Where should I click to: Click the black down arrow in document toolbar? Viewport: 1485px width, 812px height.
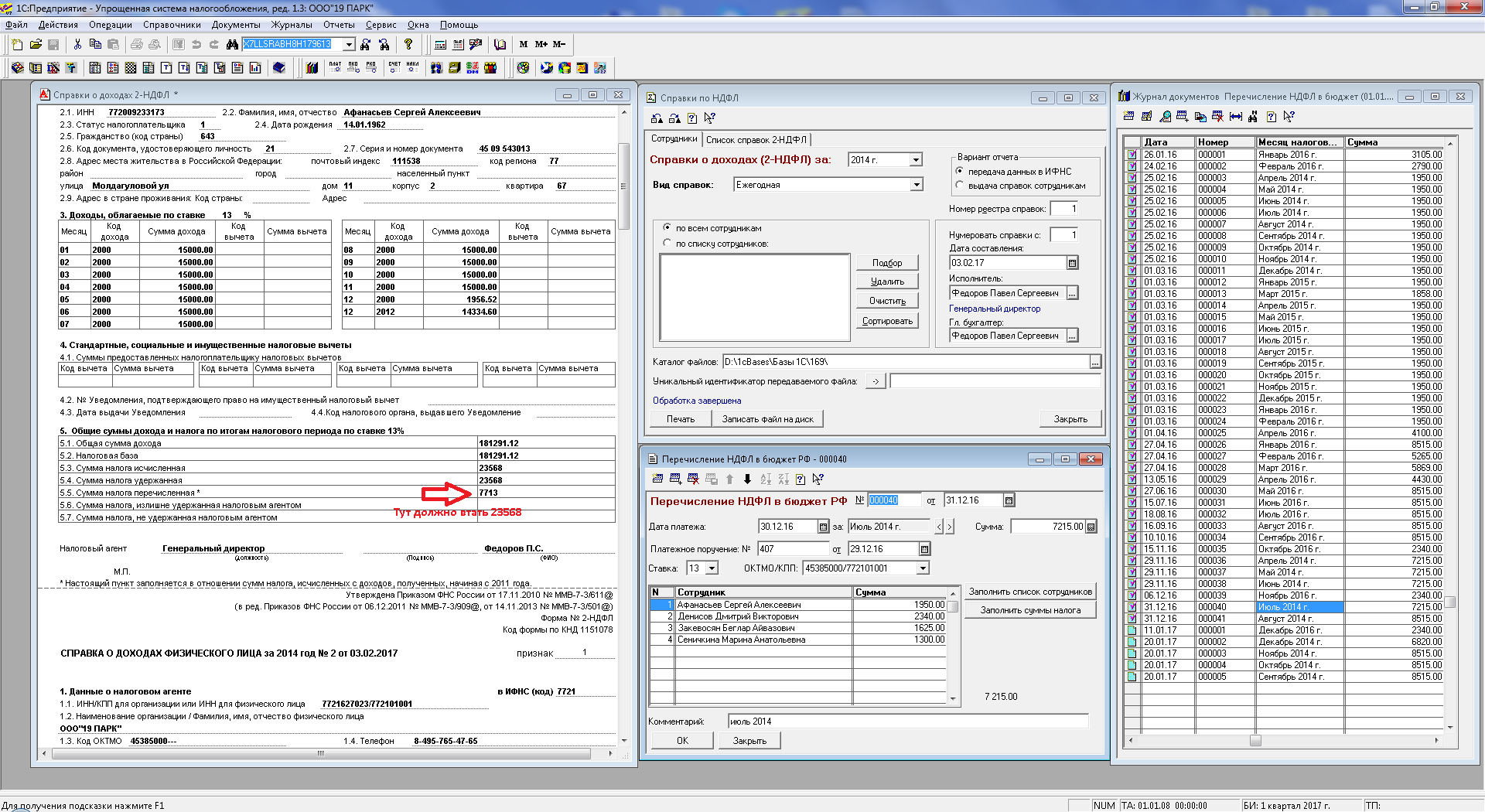click(x=747, y=479)
